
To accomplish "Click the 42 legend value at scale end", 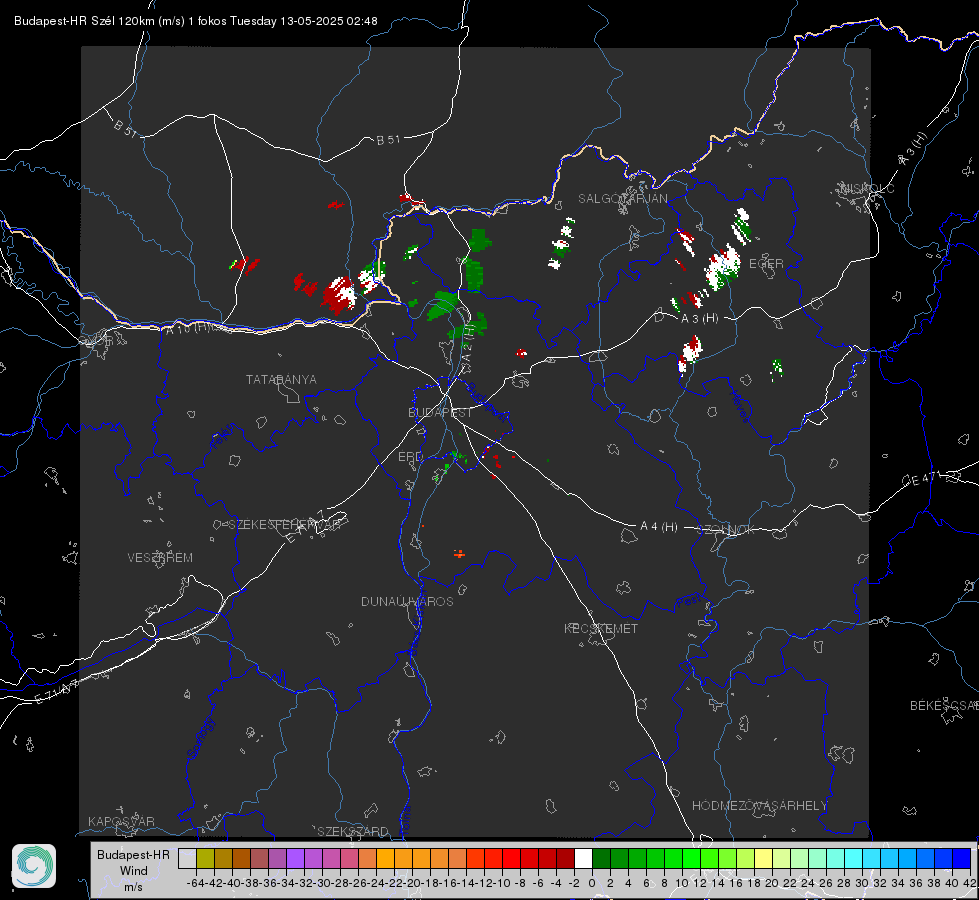I will (x=969, y=883).
